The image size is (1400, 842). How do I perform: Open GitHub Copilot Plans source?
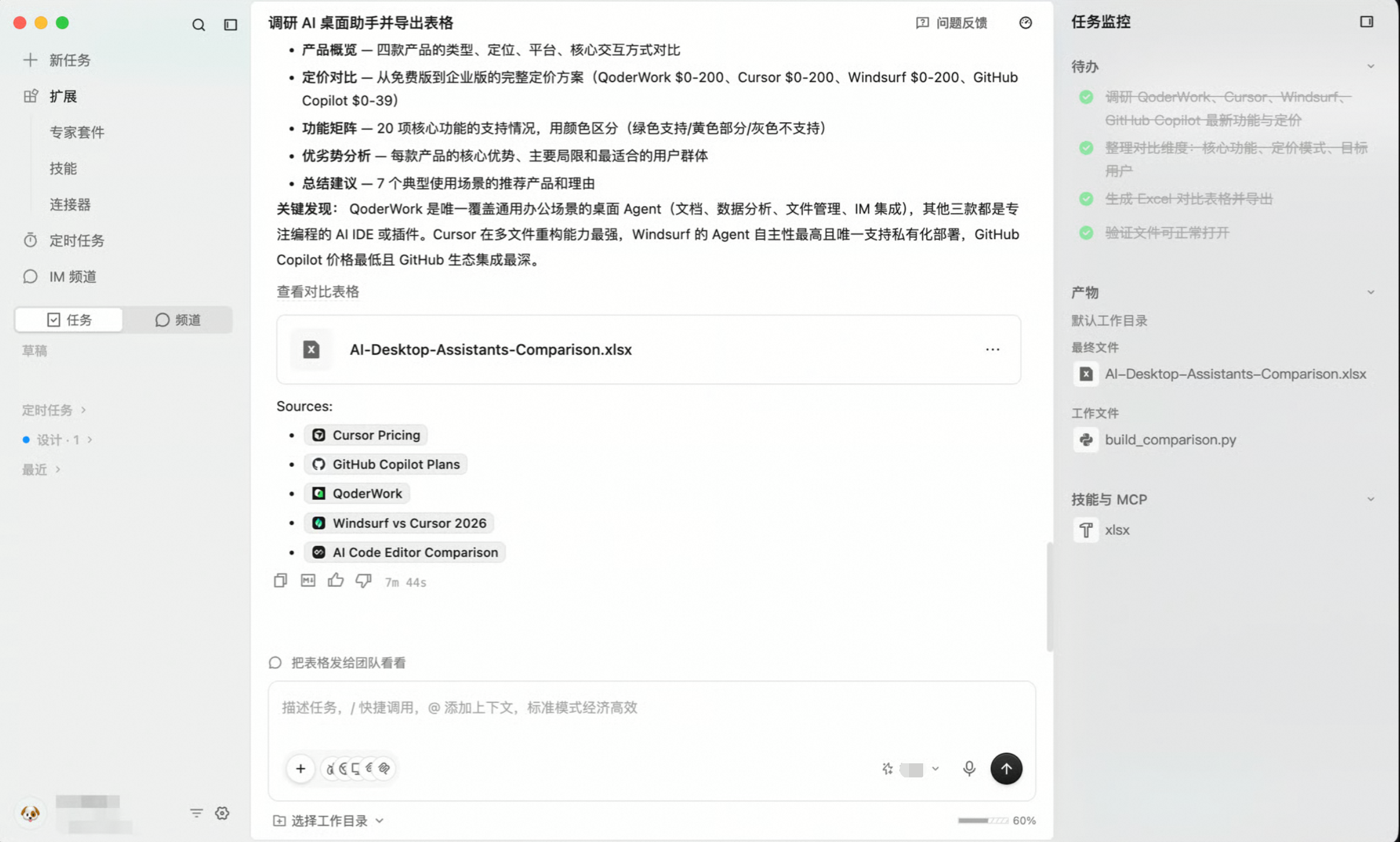point(385,464)
